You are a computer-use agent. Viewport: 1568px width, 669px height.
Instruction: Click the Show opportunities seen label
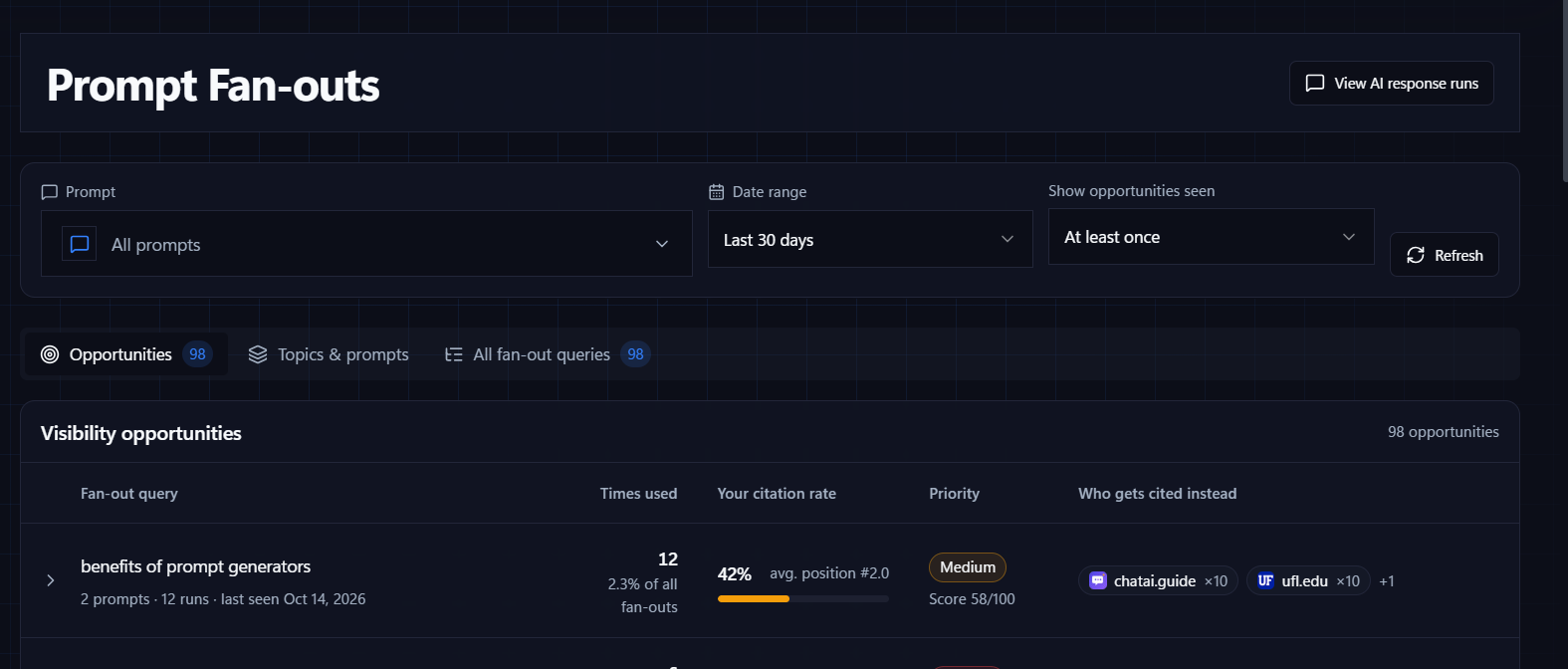tap(1131, 191)
